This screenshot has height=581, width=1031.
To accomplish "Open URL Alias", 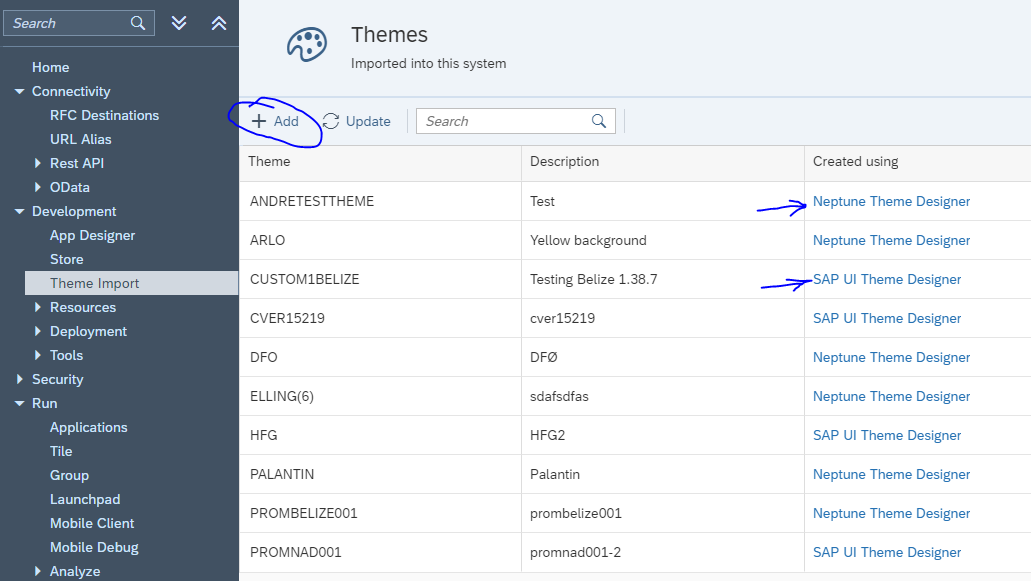I will coord(81,139).
